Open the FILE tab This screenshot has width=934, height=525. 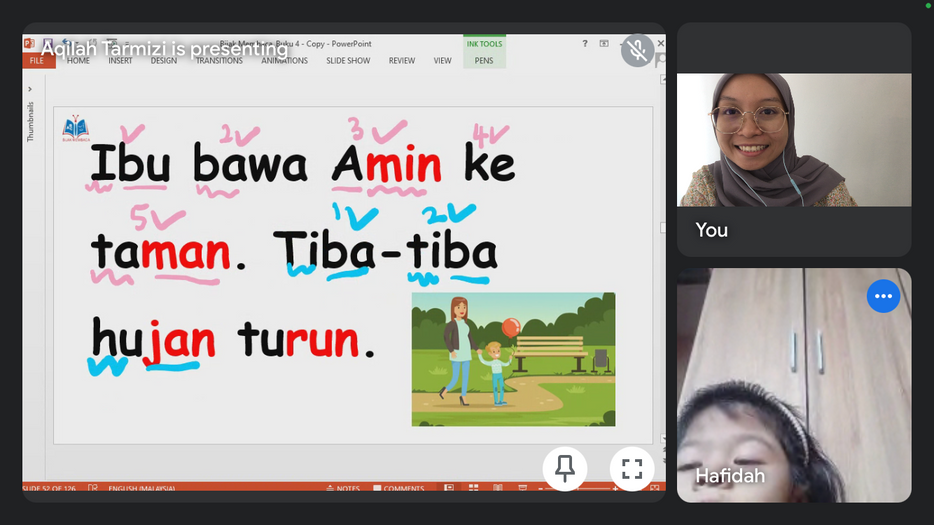pos(36,61)
